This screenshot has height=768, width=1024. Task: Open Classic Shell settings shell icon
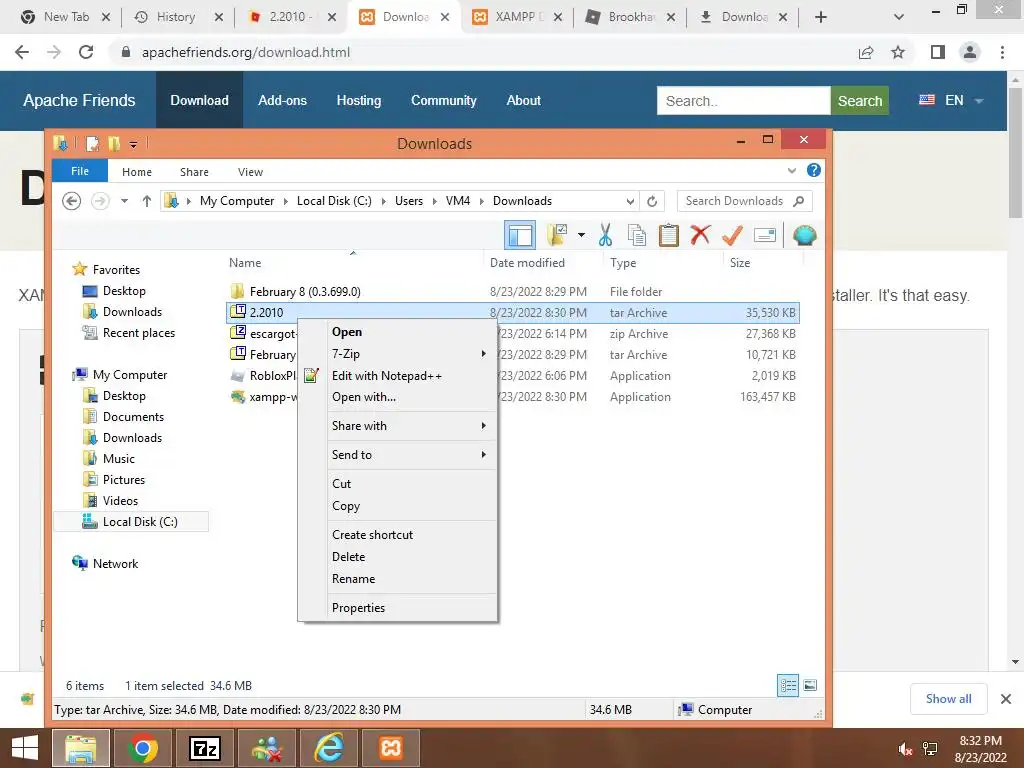(x=805, y=235)
